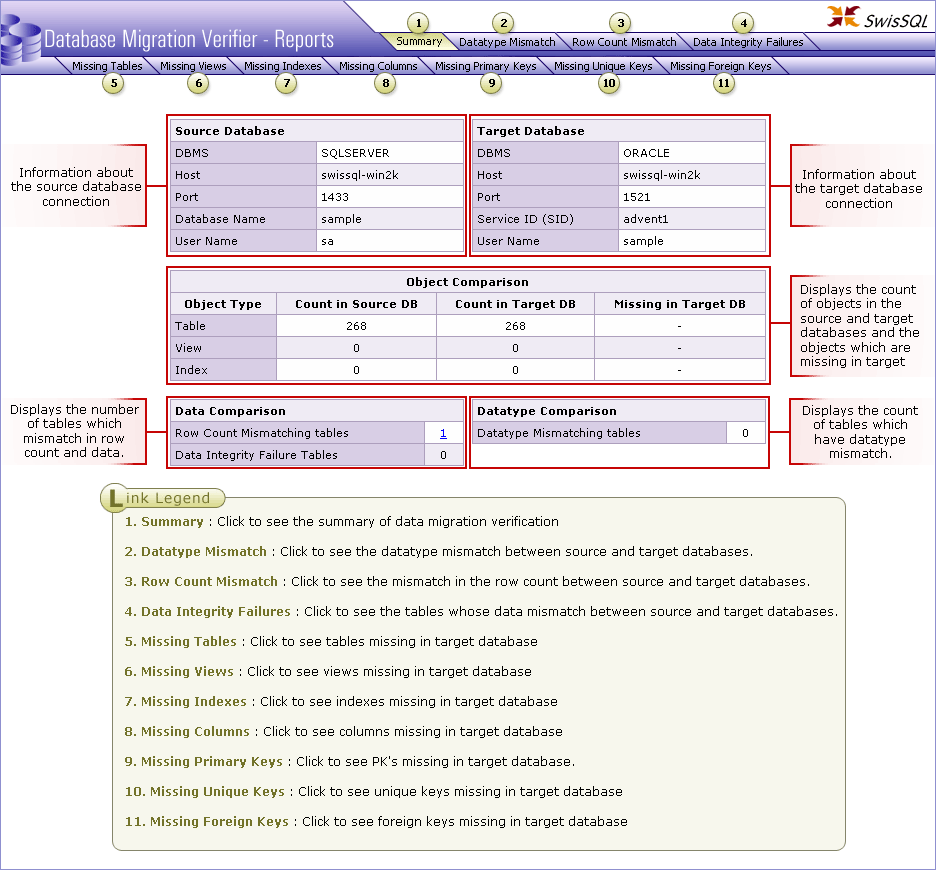
Task: View the Missing Unique Keys tab
Action: pyautogui.click(x=603, y=66)
